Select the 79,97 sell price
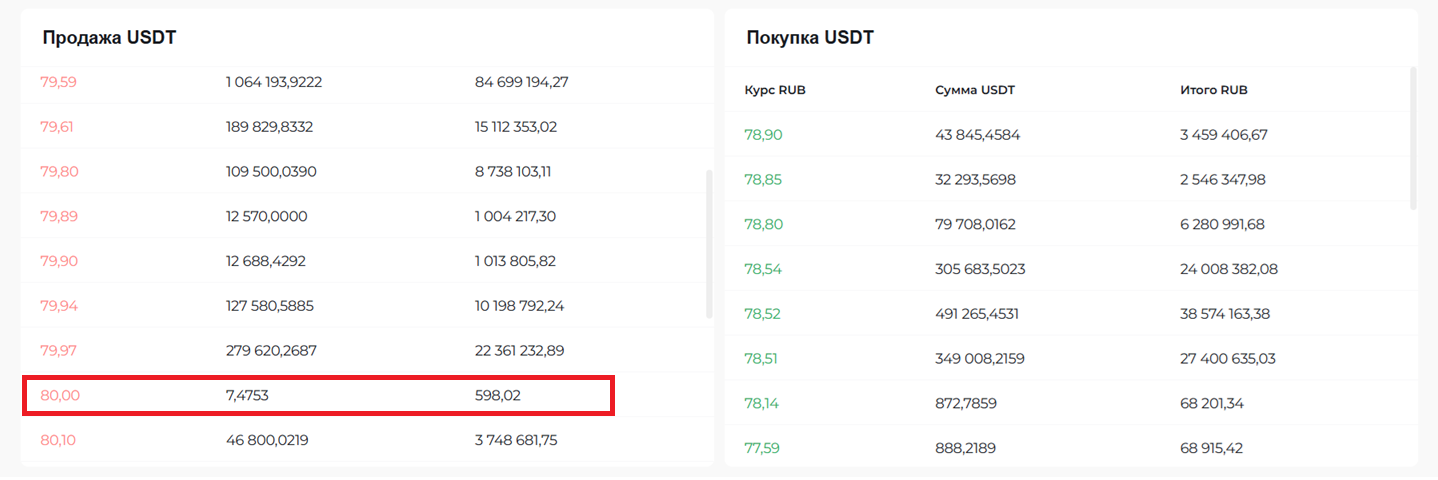The width and height of the screenshot is (1438, 480). tap(59, 350)
